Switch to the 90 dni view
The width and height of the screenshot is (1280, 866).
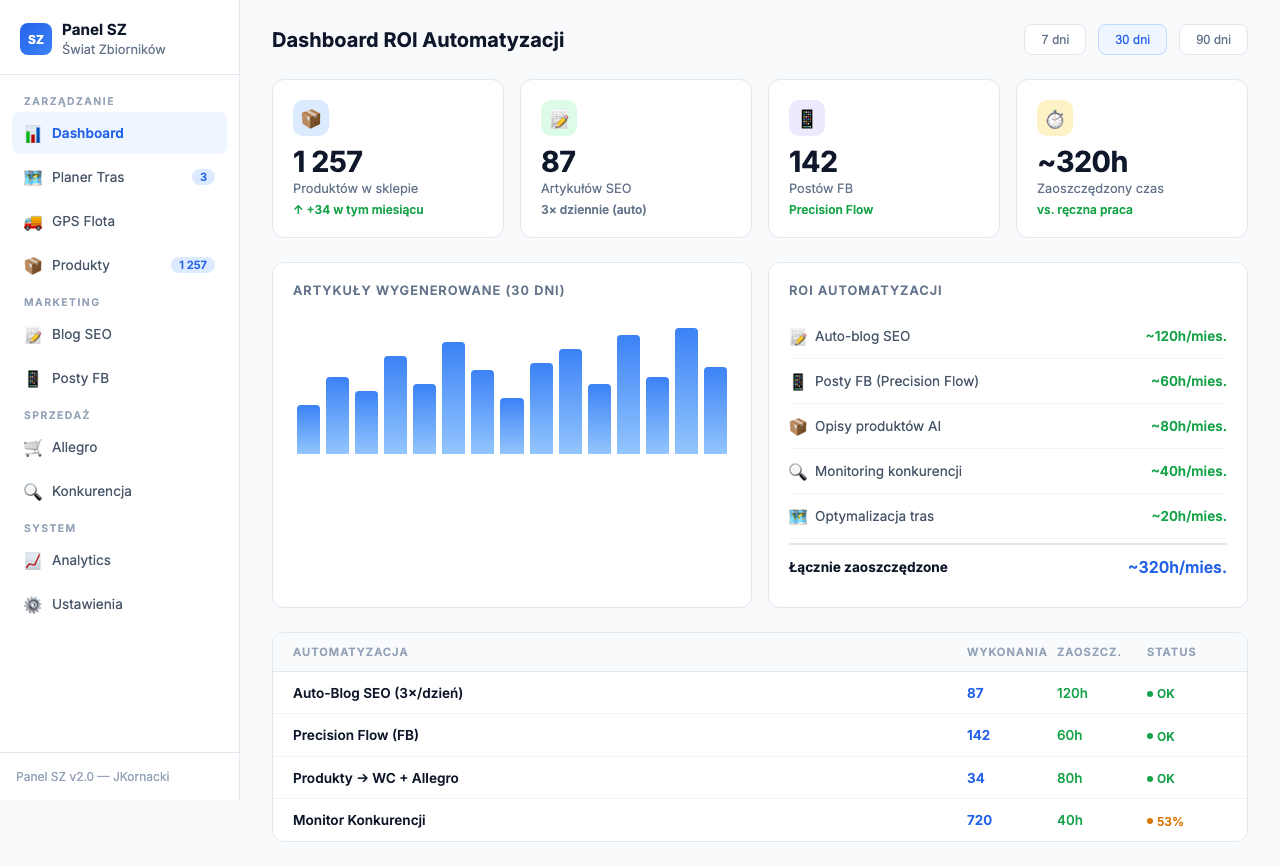(x=1213, y=39)
